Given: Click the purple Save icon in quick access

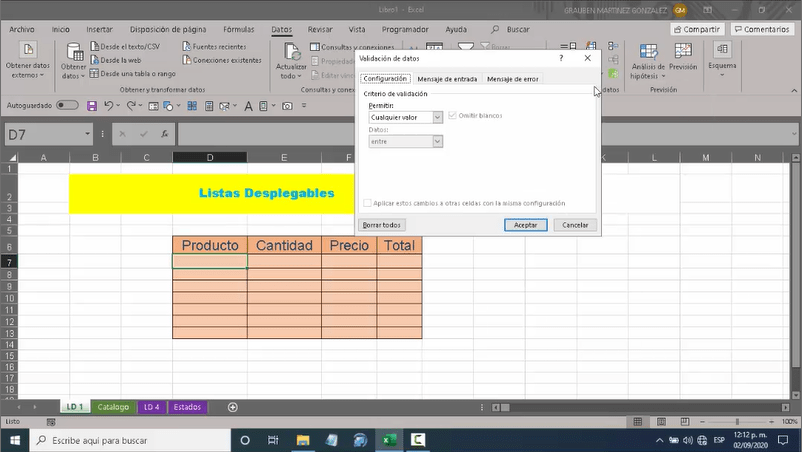Looking at the screenshot, I should coord(92,106).
